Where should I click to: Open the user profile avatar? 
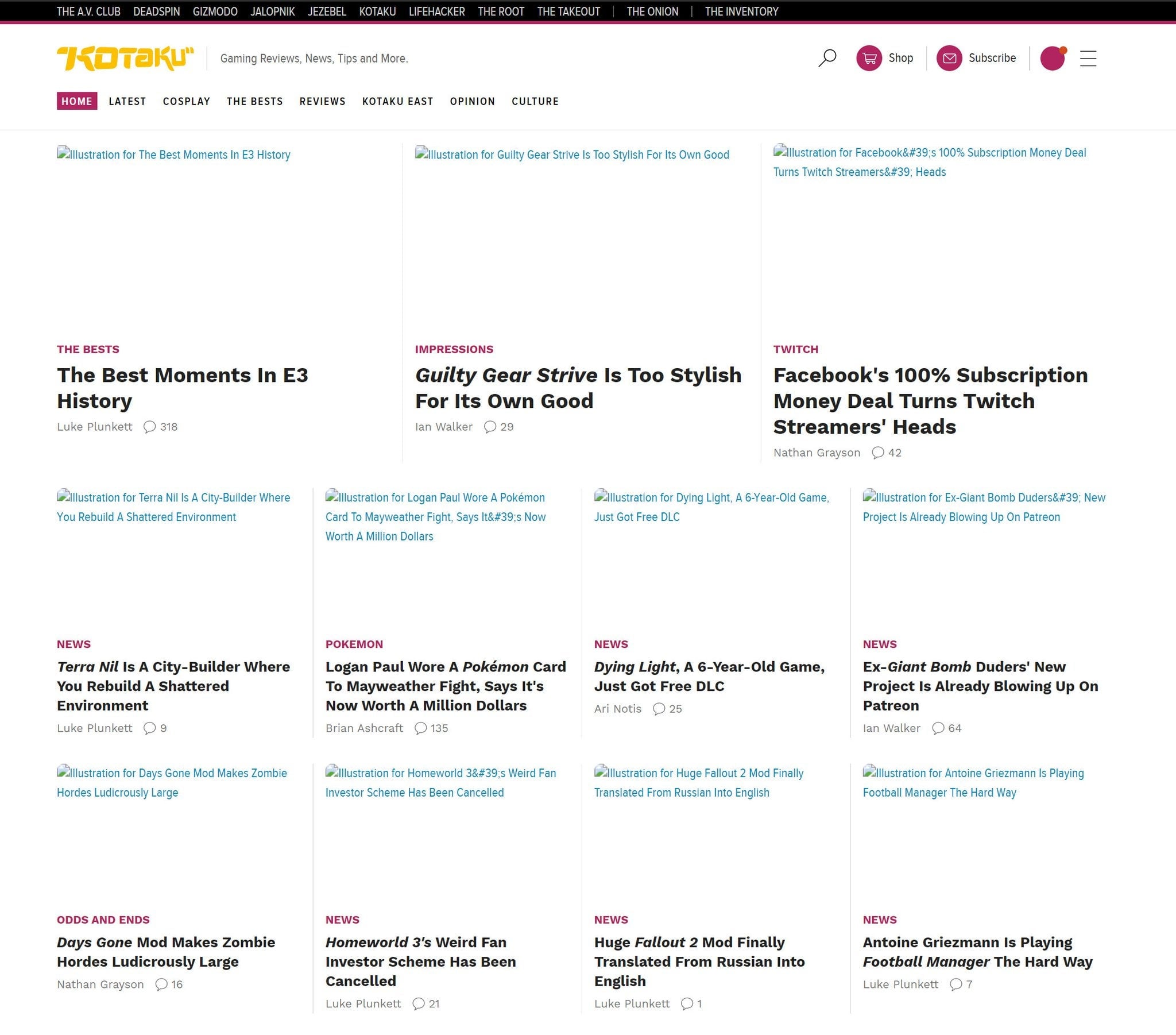tap(1053, 58)
